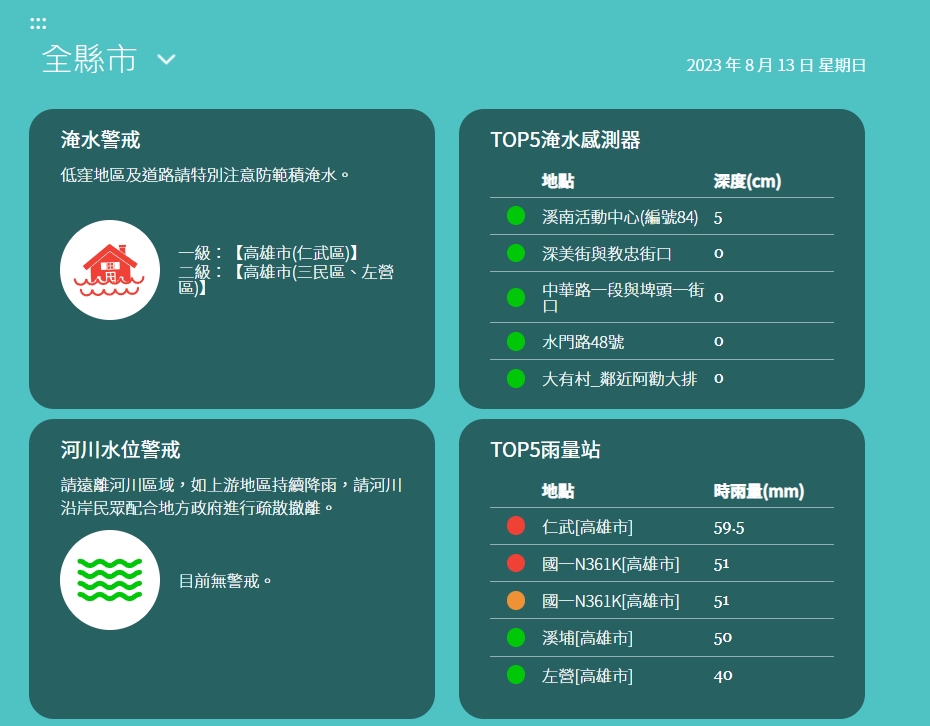Click the green river waves icon
Image resolution: width=930 pixels, height=726 pixels.
110,579
